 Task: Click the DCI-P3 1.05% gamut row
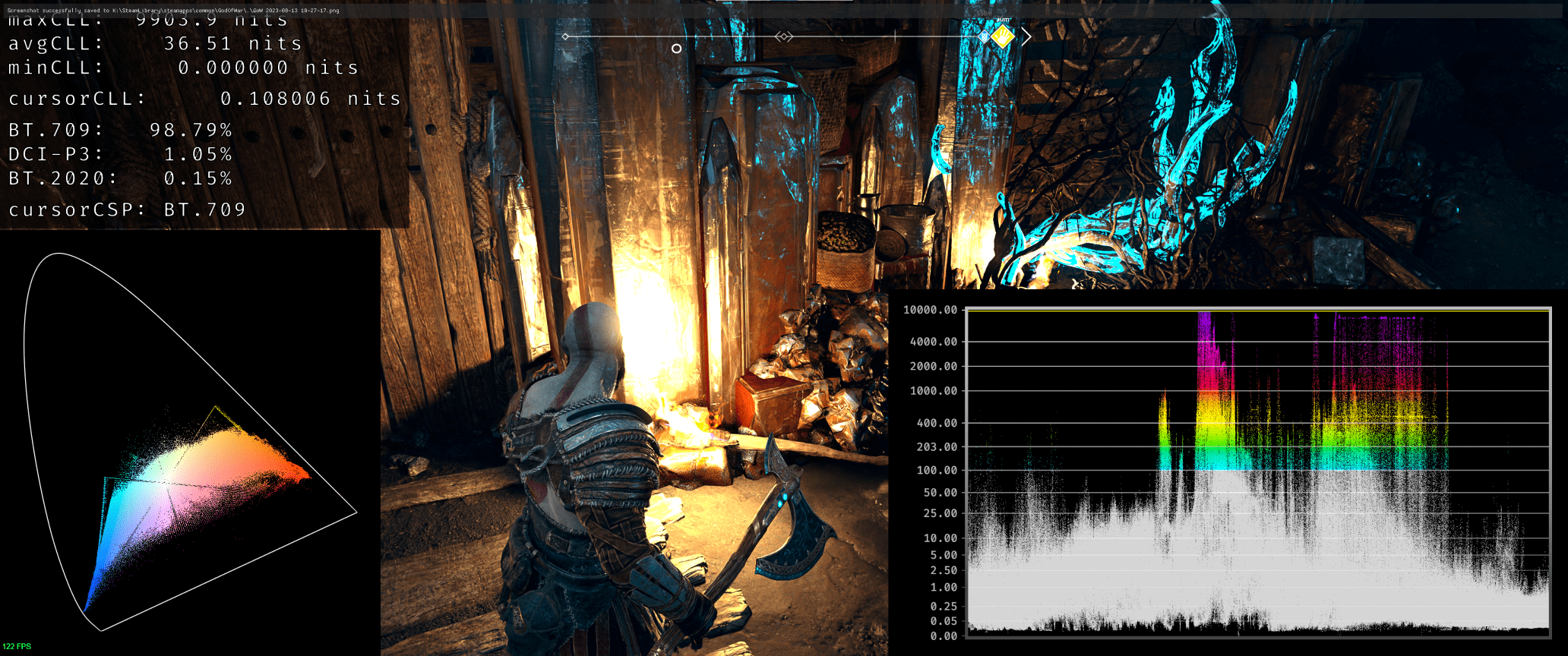pyautogui.click(x=120, y=155)
